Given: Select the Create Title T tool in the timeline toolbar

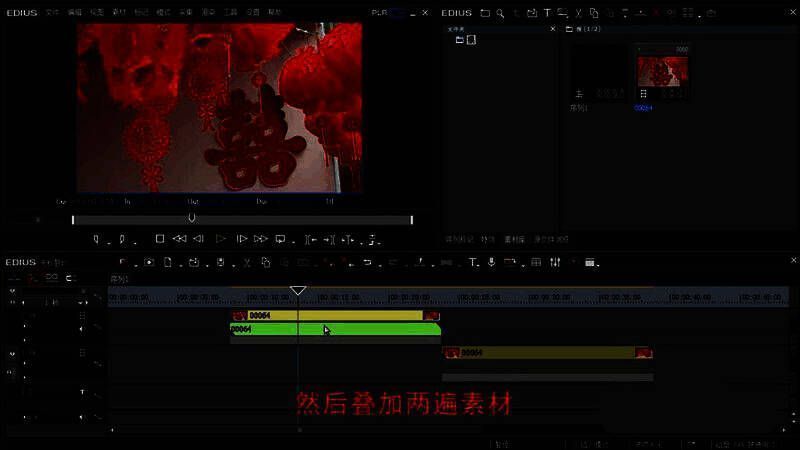Looking at the screenshot, I should pos(473,262).
